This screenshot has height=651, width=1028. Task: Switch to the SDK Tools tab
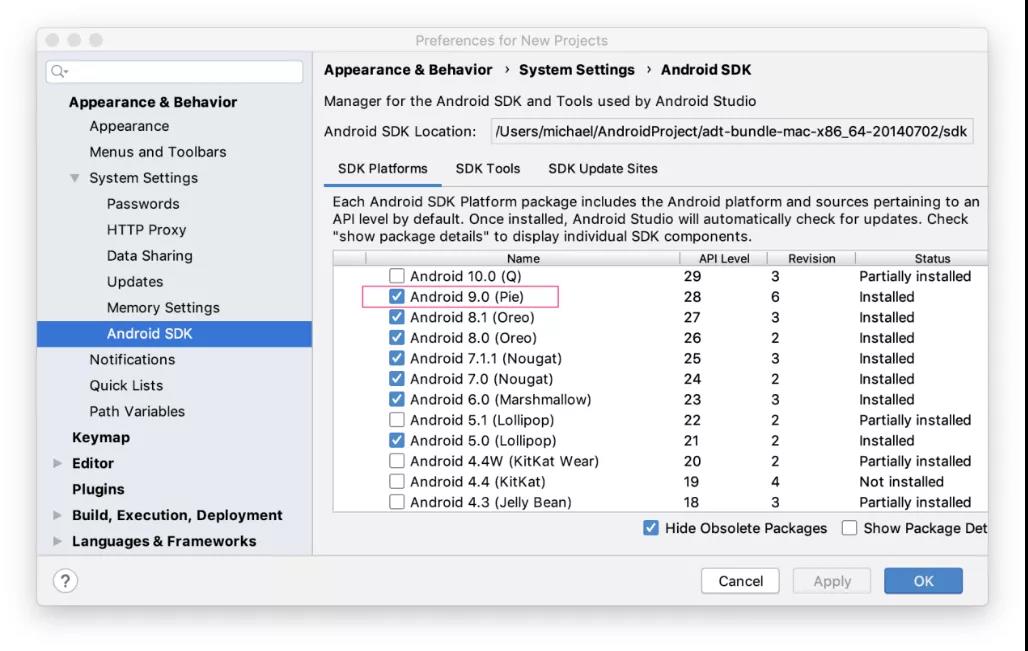coord(488,168)
